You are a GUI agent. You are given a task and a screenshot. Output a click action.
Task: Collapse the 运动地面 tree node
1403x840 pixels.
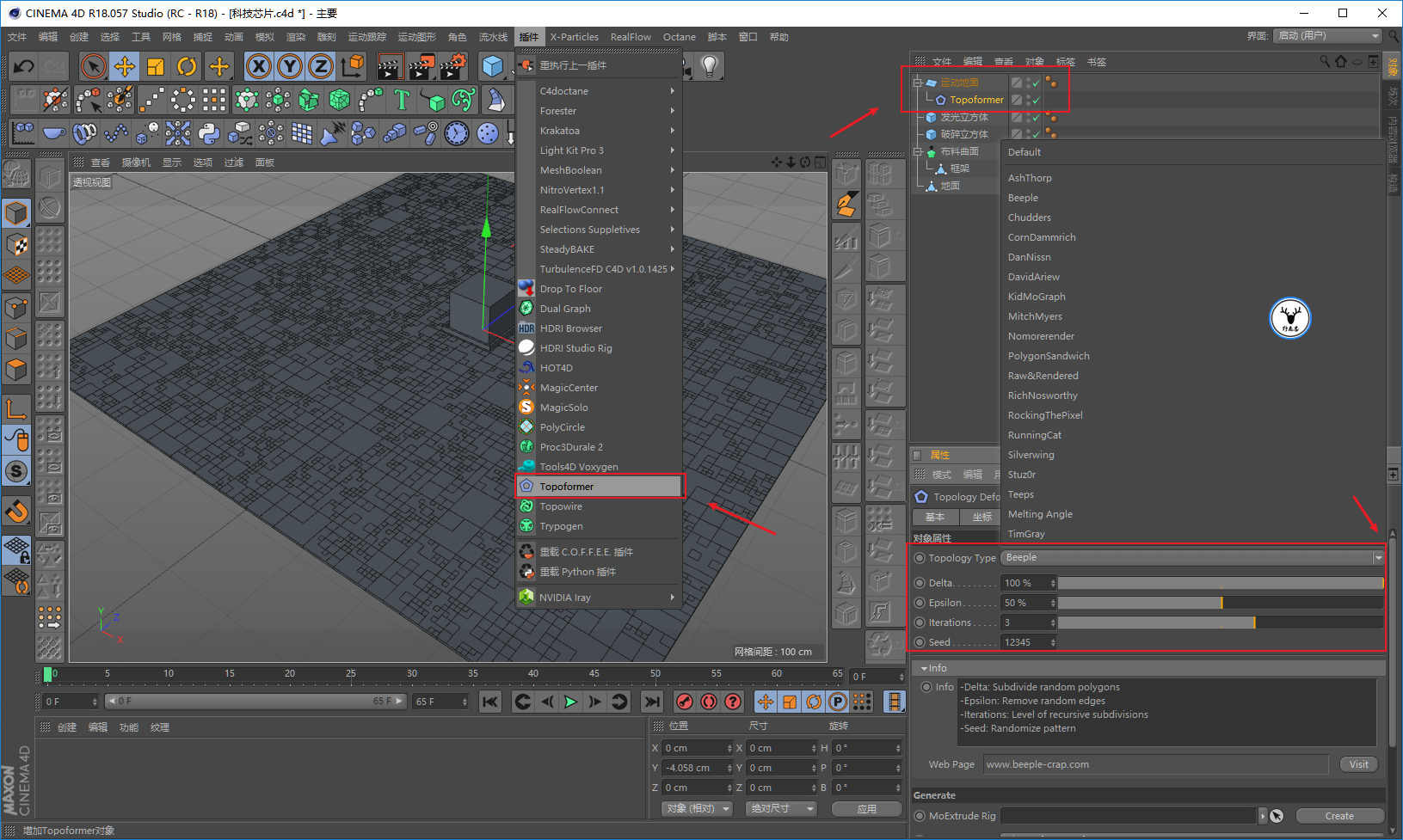(918, 83)
